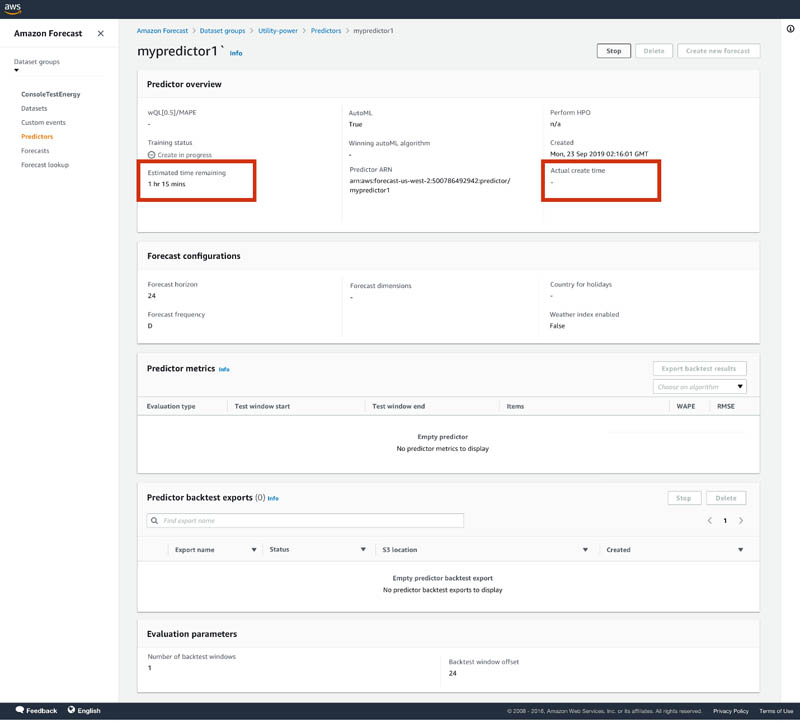
Task: Open the Status column filter arrow
Action: click(363, 550)
